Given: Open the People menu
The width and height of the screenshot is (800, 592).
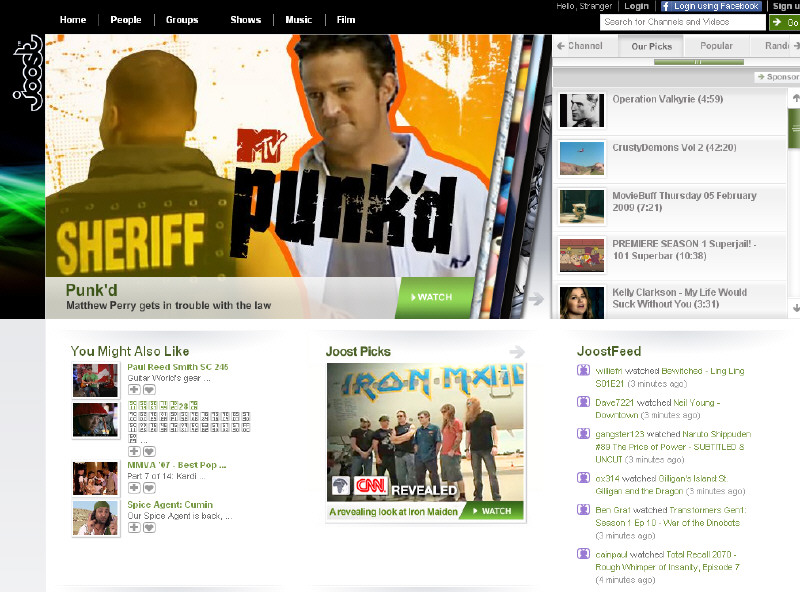Looking at the screenshot, I should (126, 20).
